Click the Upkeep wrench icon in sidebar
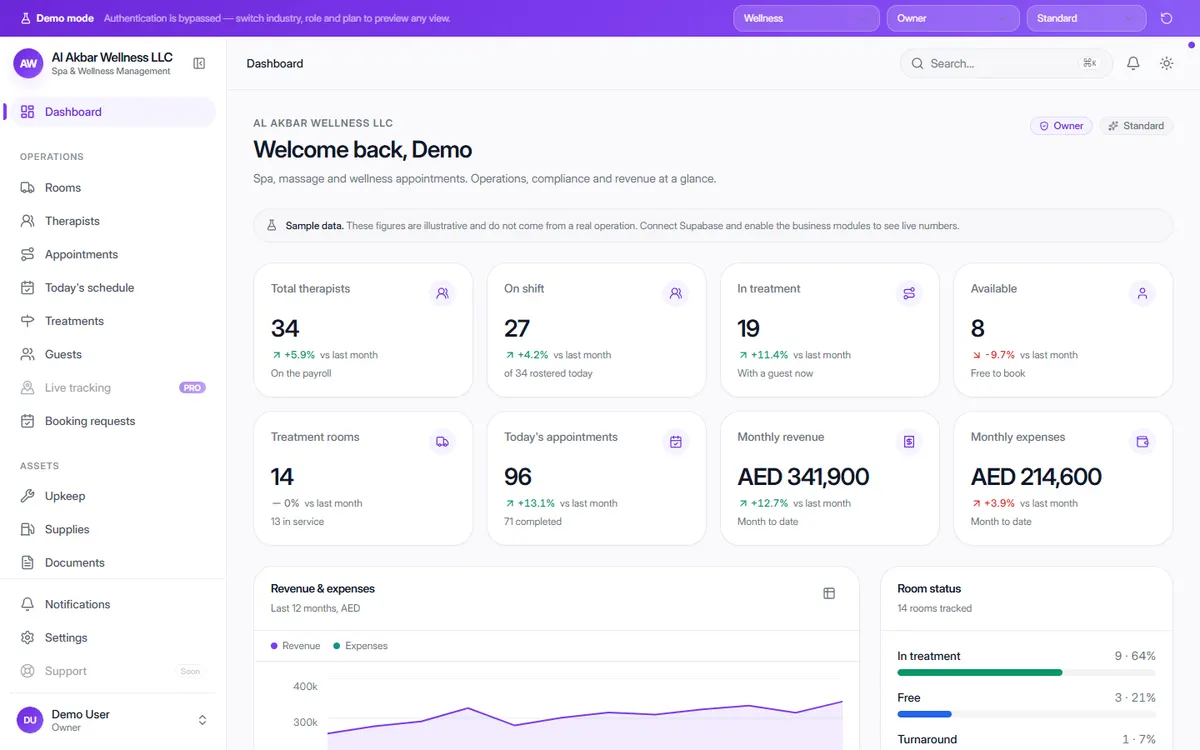 pyautogui.click(x=27, y=496)
